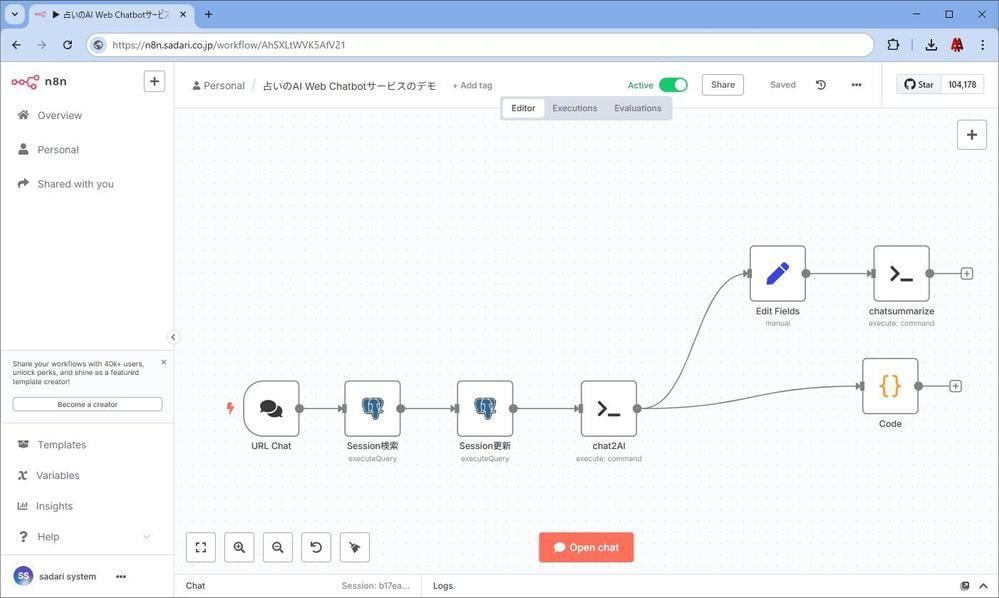Click the Share button

pyautogui.click(x=722, y=85)
